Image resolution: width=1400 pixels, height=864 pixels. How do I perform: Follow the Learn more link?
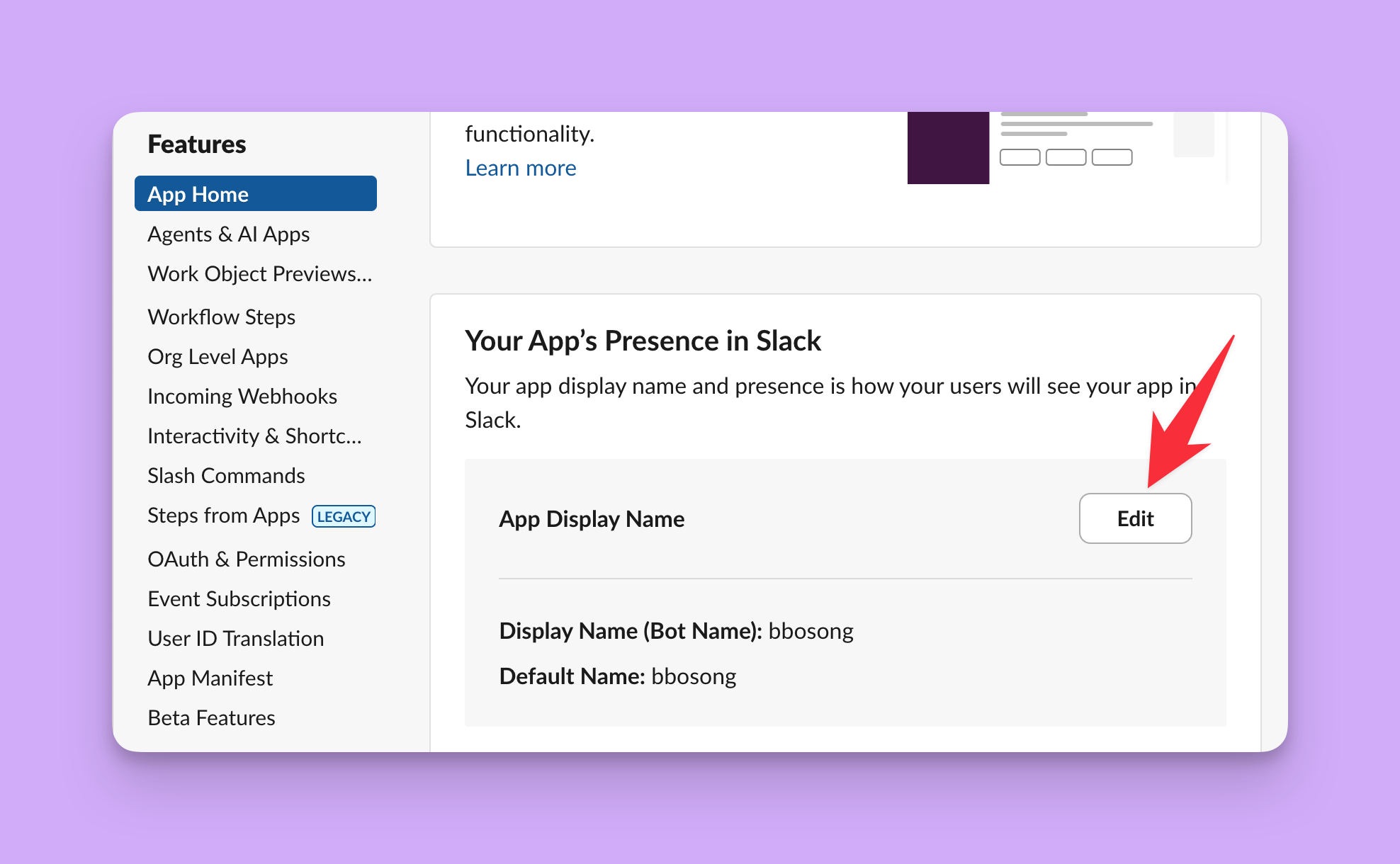point(521,168)
